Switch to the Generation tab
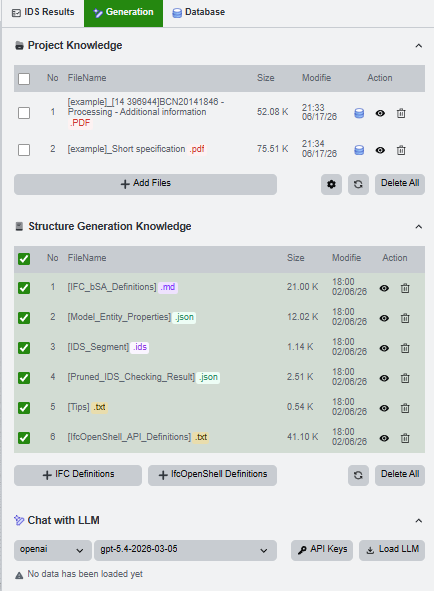 (123, 12)
